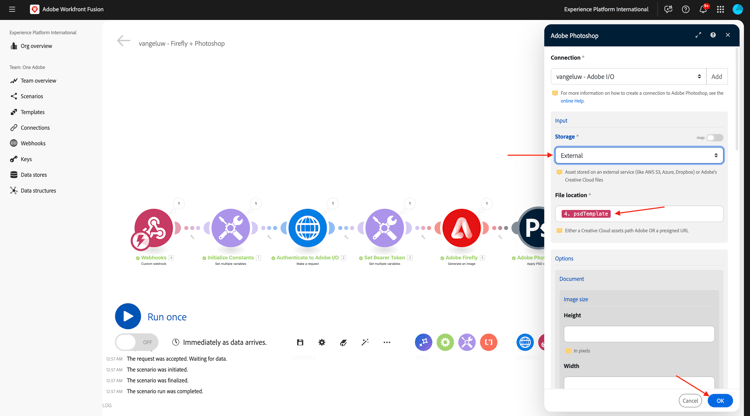Toggle the Storage map switch
750x416 pixels.
tap(715, 138)
